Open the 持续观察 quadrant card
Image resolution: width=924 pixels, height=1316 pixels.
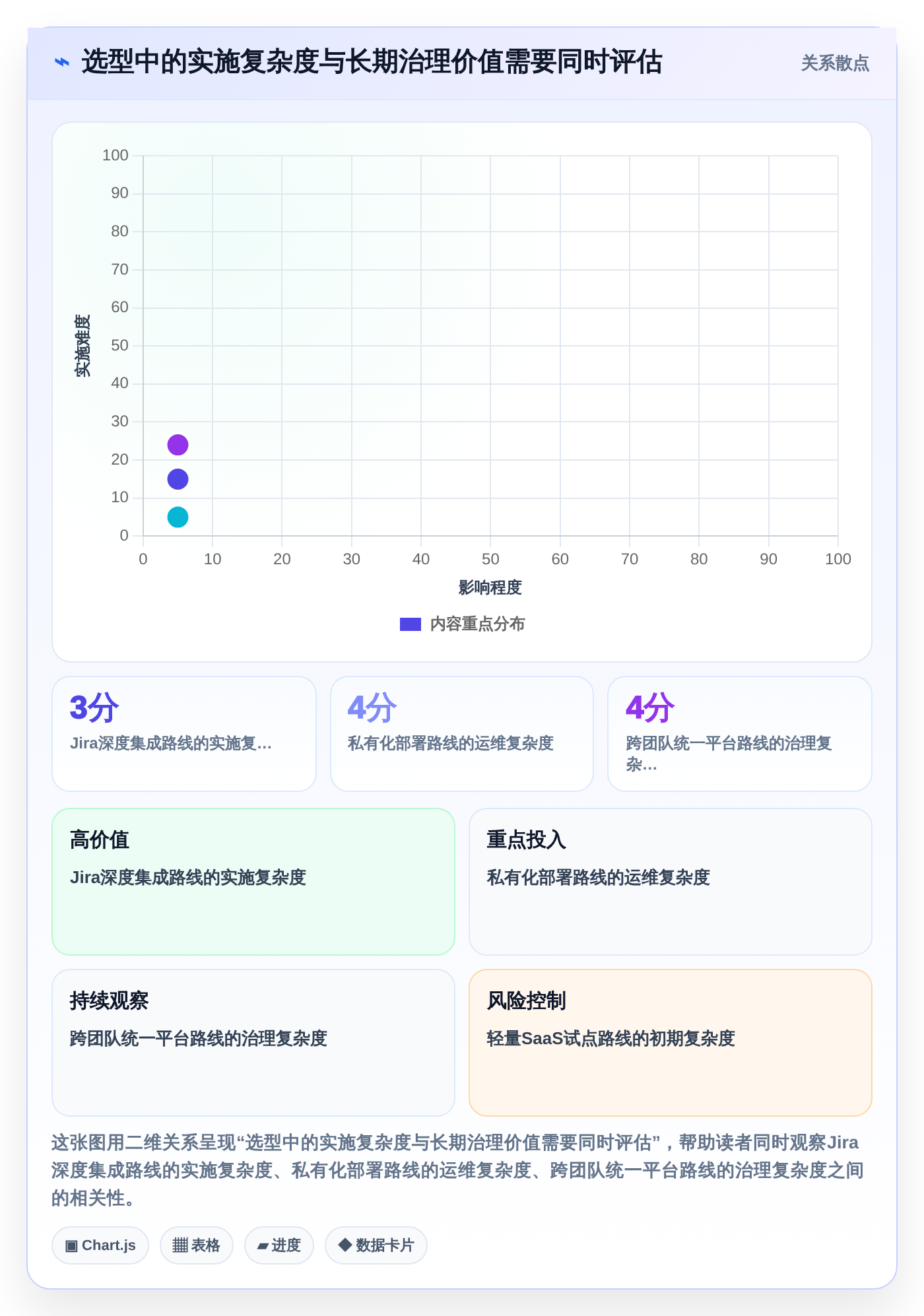[x=253, y=1043]
